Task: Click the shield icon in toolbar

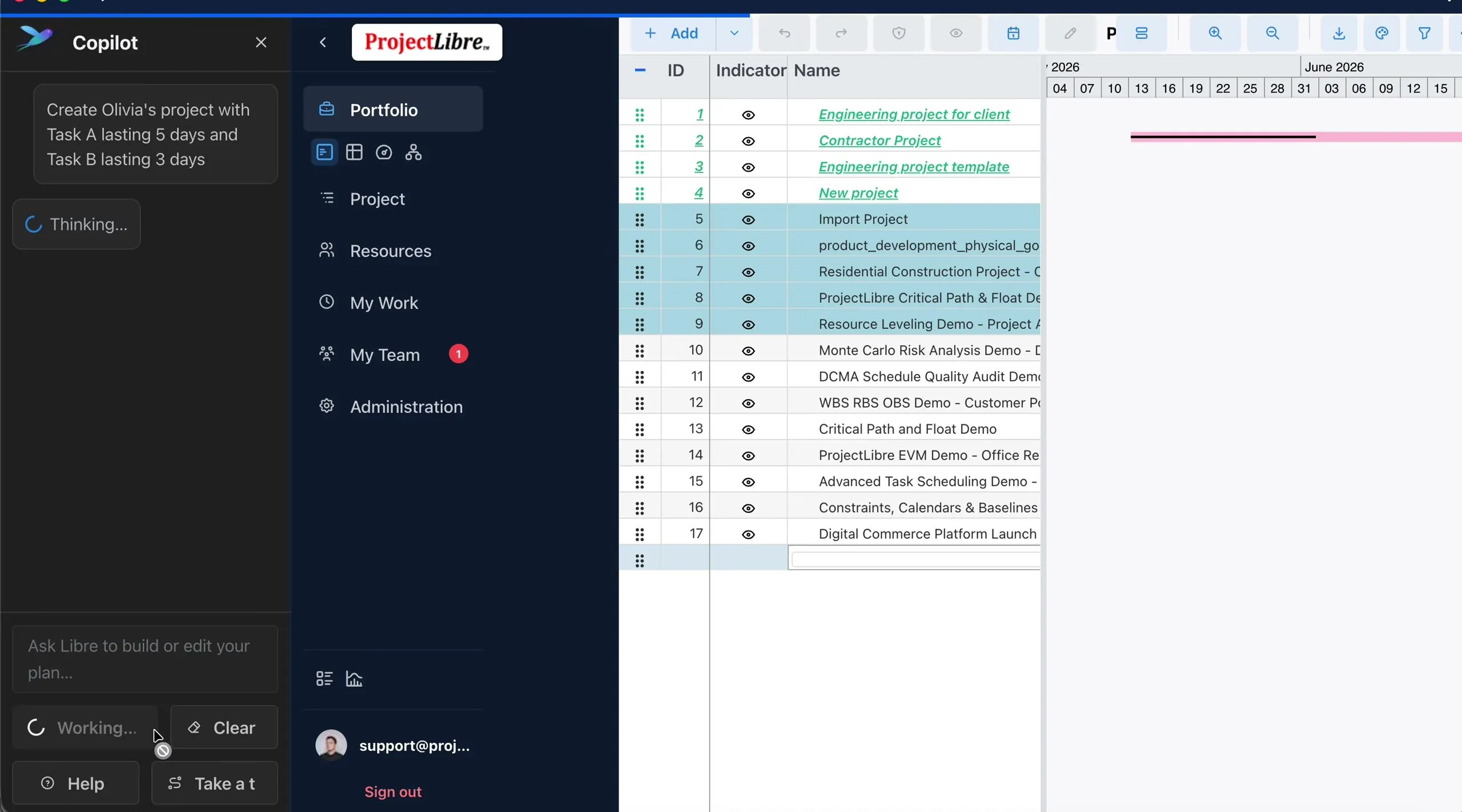Action: click(898, 33)
